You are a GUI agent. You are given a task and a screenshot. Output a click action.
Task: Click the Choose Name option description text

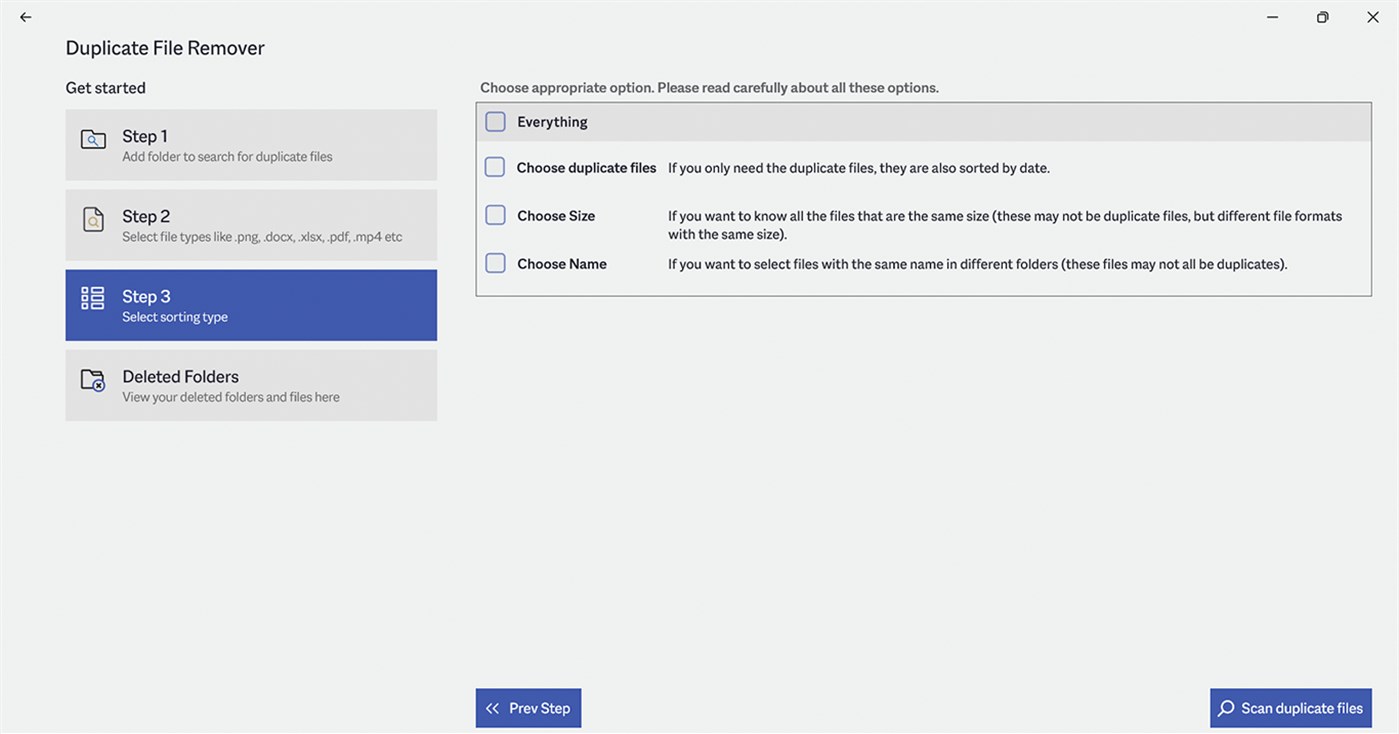coord(977,264)
